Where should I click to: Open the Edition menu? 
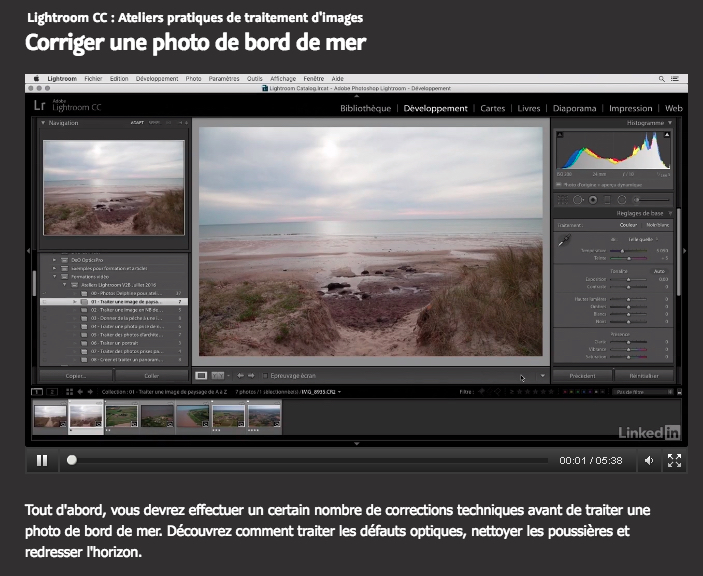(x=119, y=78)
